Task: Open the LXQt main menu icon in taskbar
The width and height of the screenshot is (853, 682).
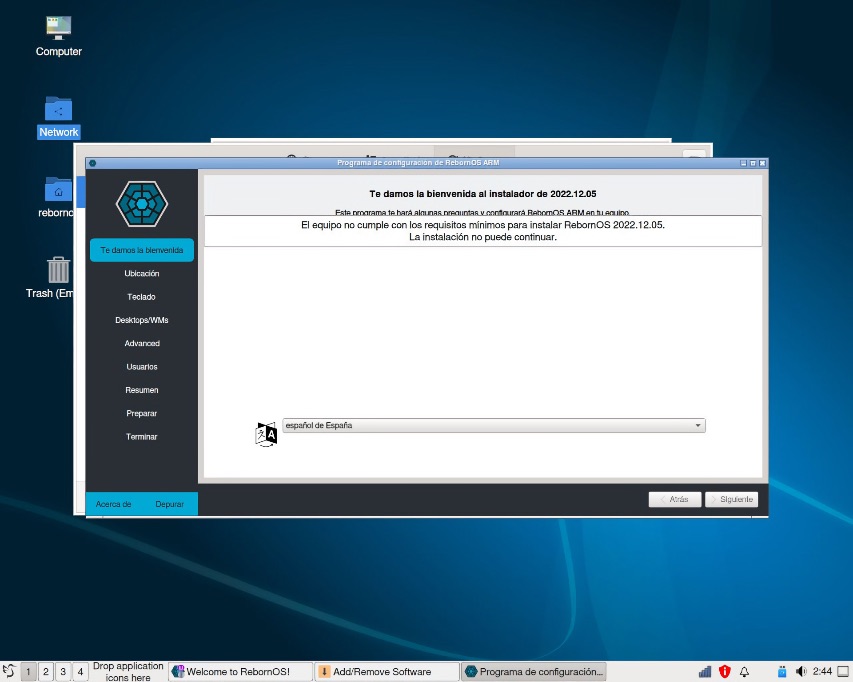Action: pos(9,671)
